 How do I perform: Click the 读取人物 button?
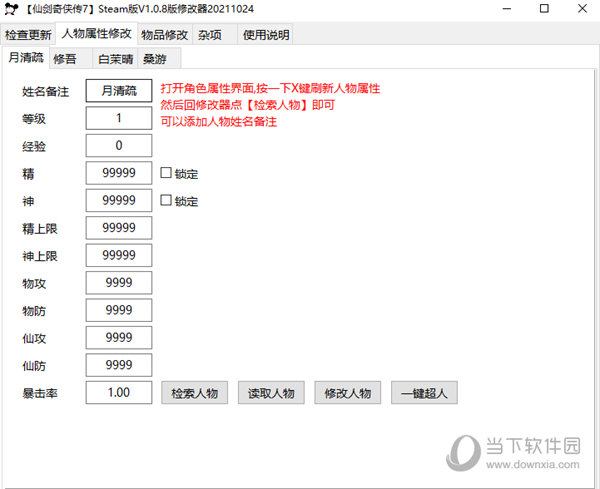pos(271,393)
